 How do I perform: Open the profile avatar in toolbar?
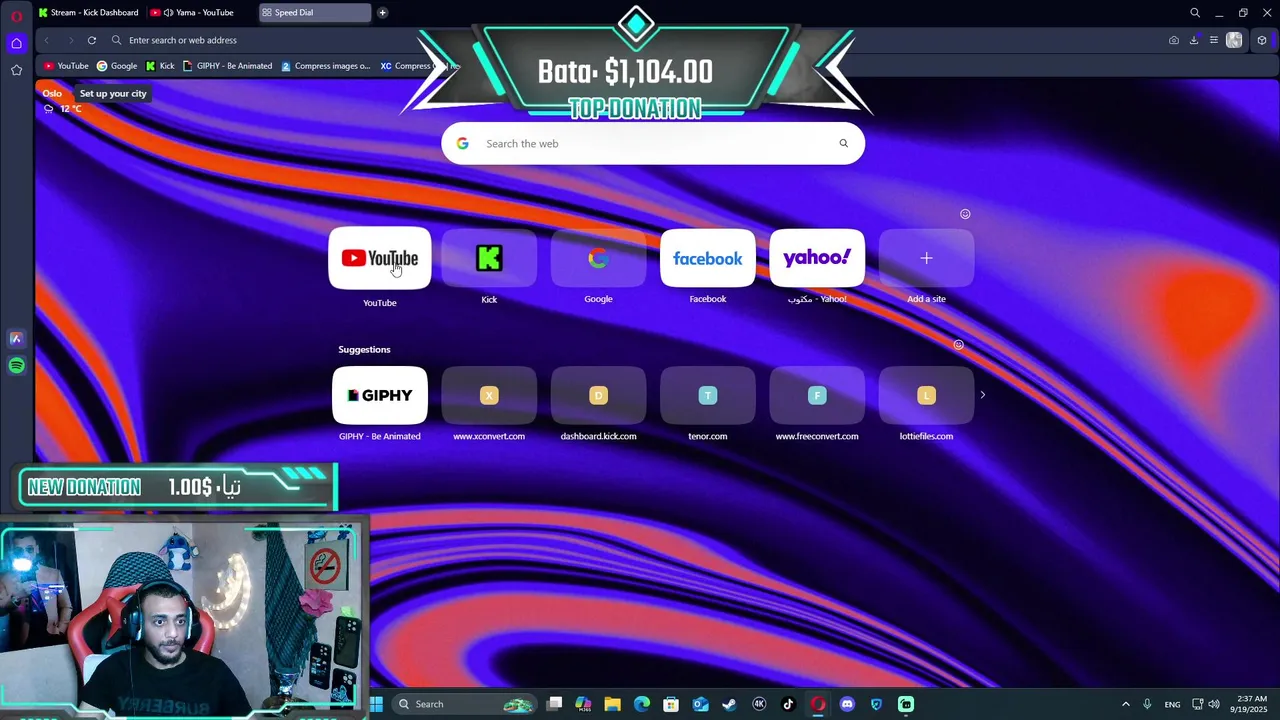[1234, 40]
